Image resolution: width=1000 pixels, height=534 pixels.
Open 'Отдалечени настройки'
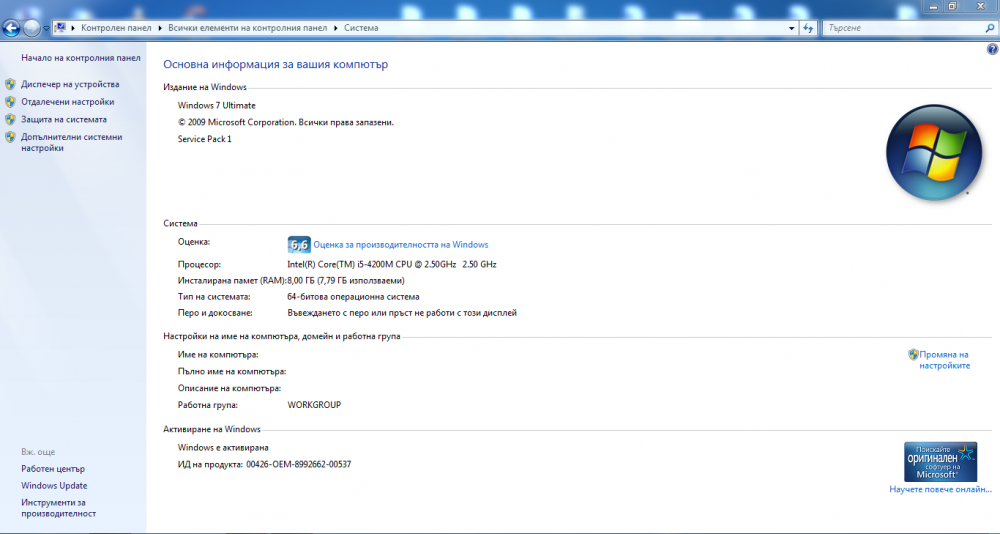click(68, 101)
